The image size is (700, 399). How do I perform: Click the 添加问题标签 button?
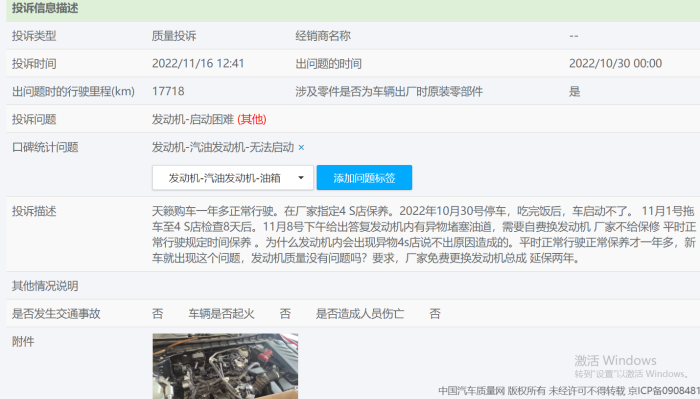(364, 178)
